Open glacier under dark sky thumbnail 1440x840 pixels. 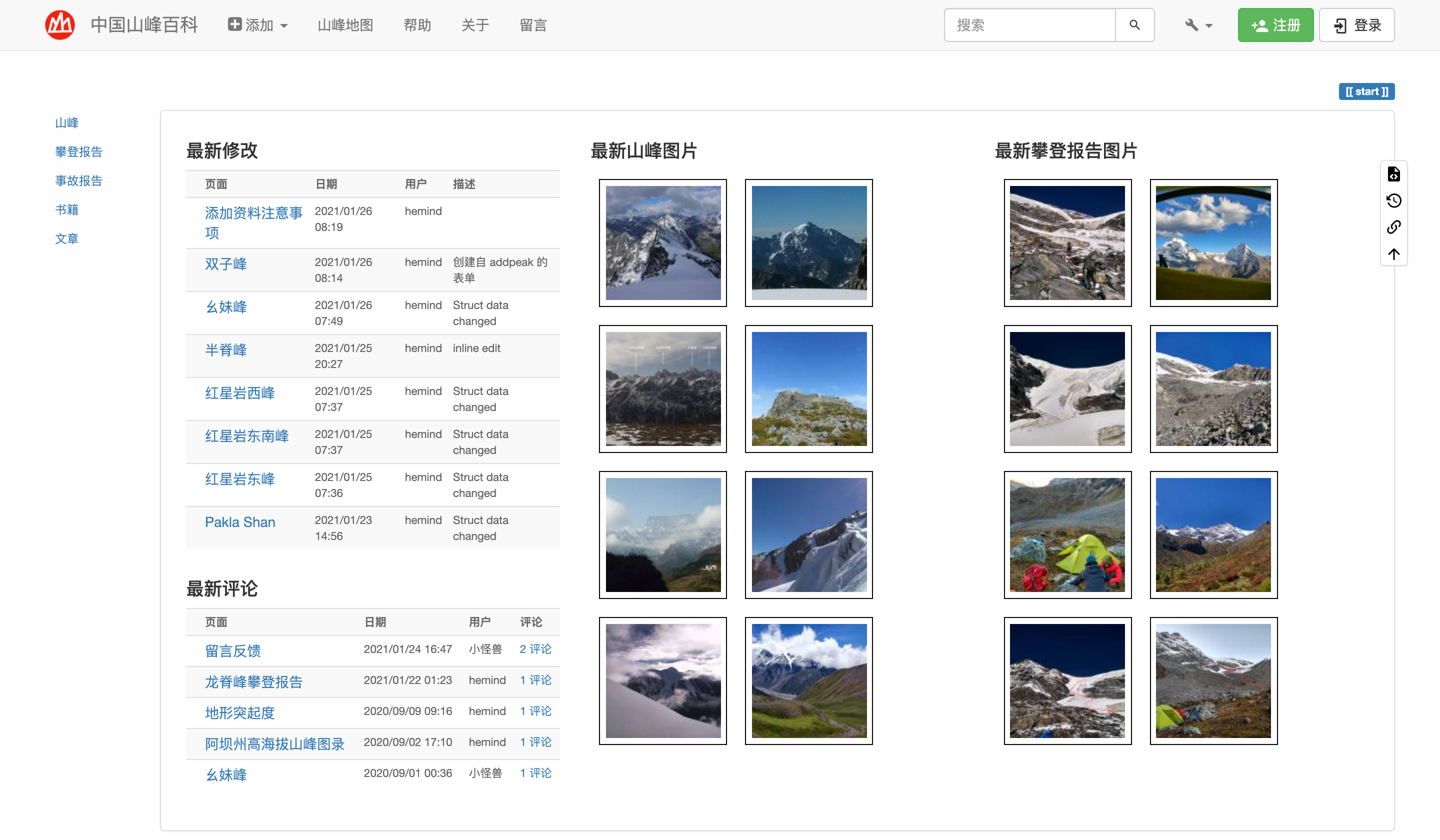1067,388
